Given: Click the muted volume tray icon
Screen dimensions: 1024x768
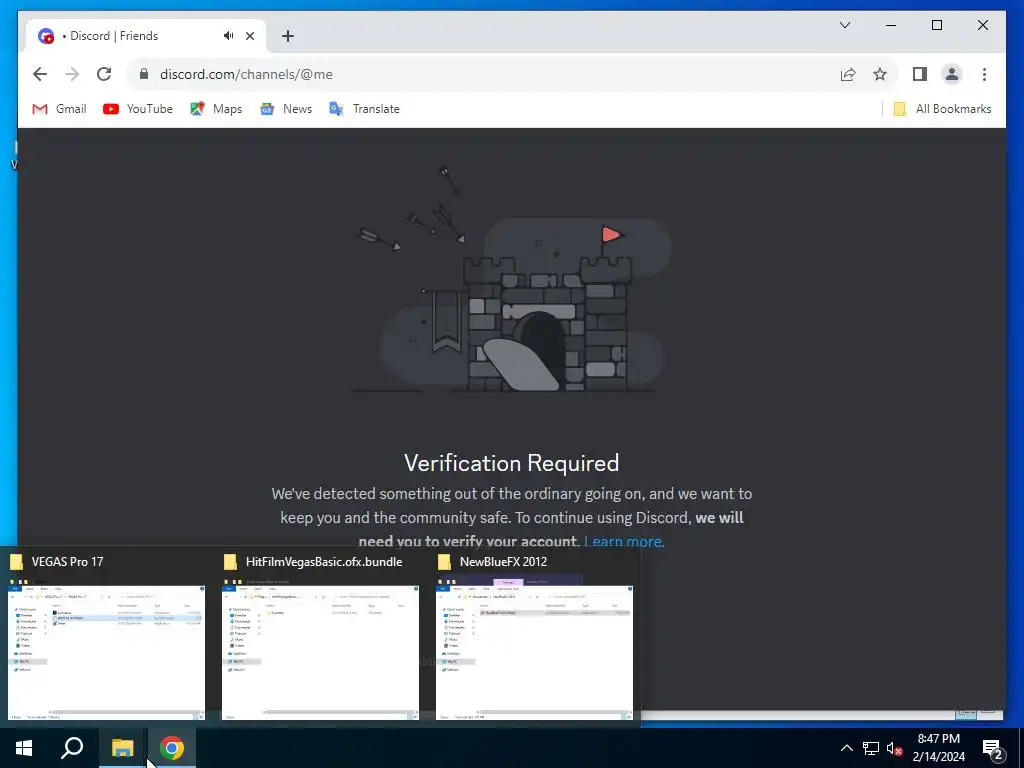Looking at the screenshot, I should [x=894, y=748].
